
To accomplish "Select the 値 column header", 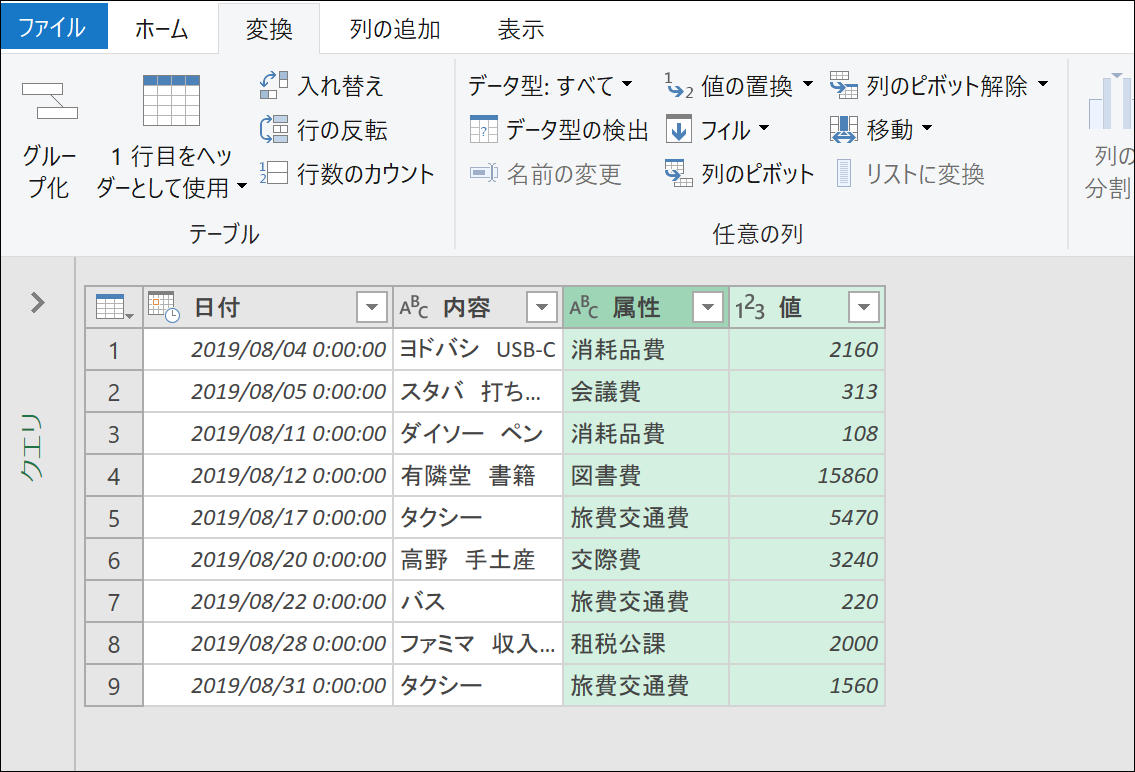I will click(x=807, y=307).
